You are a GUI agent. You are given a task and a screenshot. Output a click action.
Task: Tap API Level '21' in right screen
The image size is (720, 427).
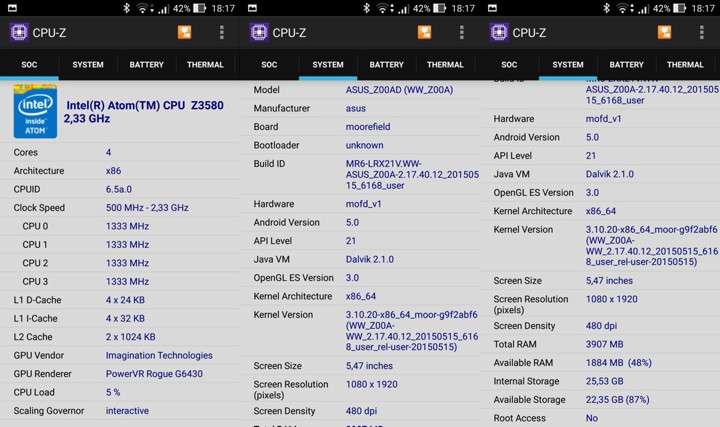[591, 156]
